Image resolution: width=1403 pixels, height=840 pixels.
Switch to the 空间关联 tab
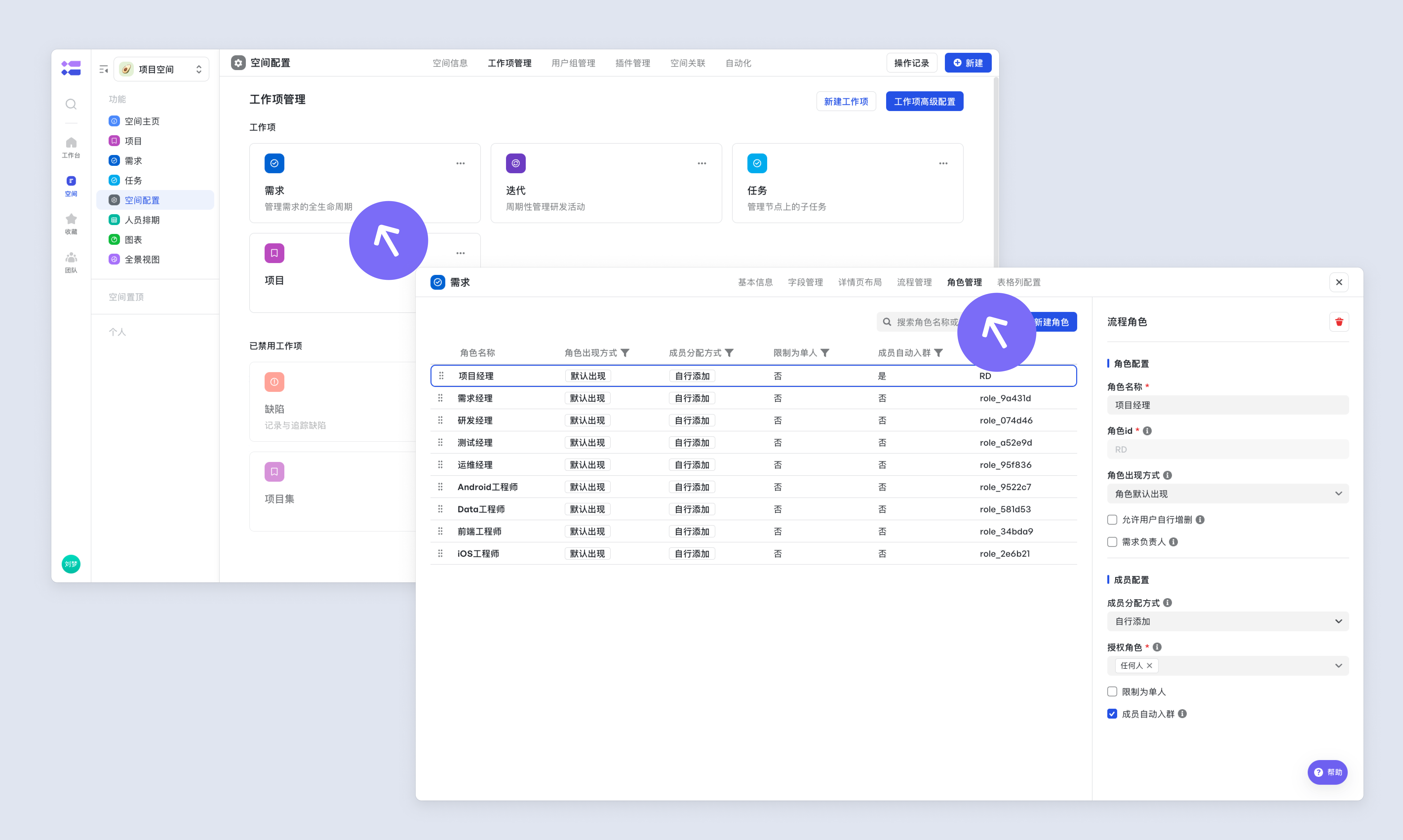click(687, 63)
